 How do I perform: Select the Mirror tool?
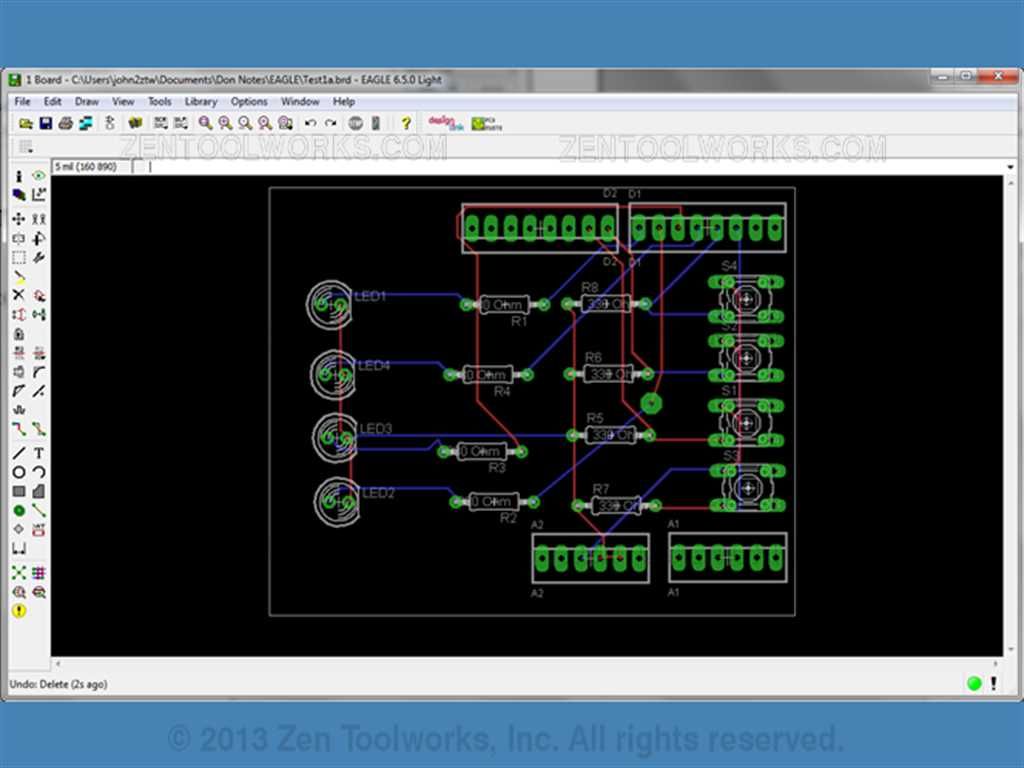(19, 238)
